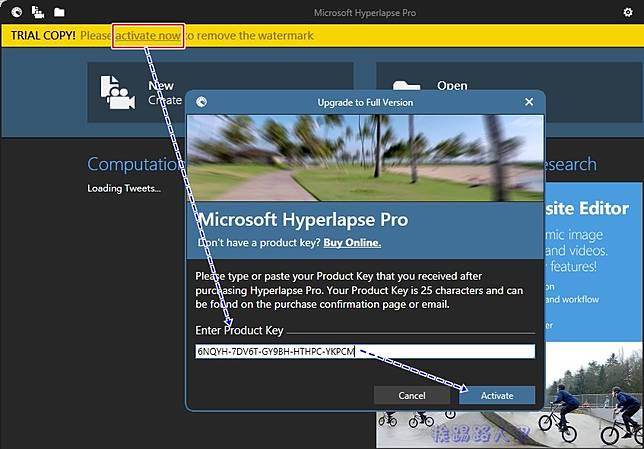Click 'Enter Product Key' label
The height and width of the screenshot is (449, 644).
click(x=239, y=330)
